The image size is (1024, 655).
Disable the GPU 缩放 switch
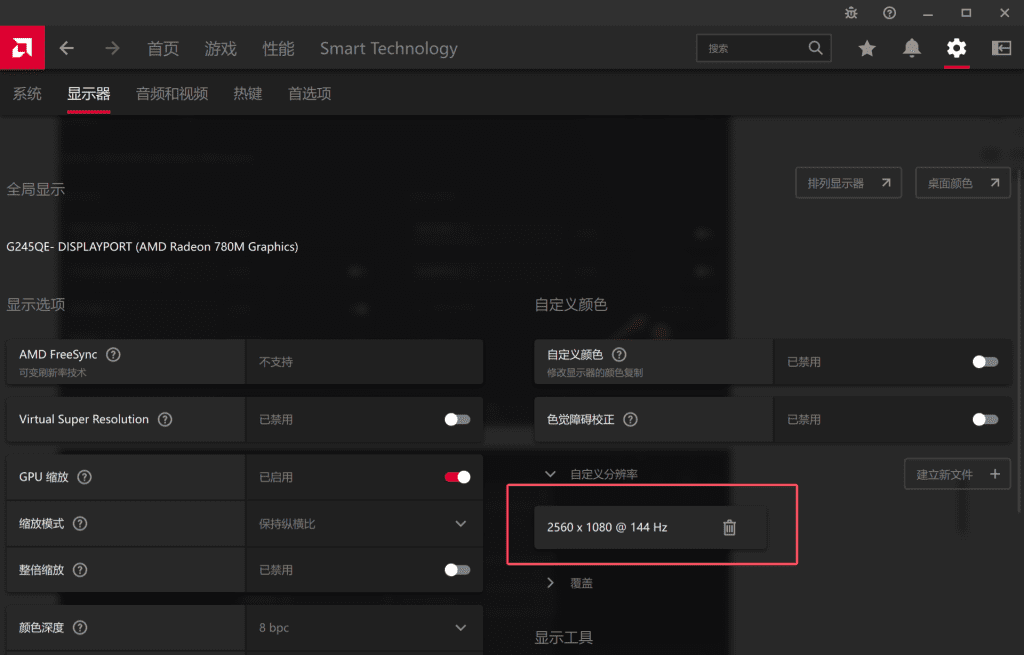[x=457, y=477]
